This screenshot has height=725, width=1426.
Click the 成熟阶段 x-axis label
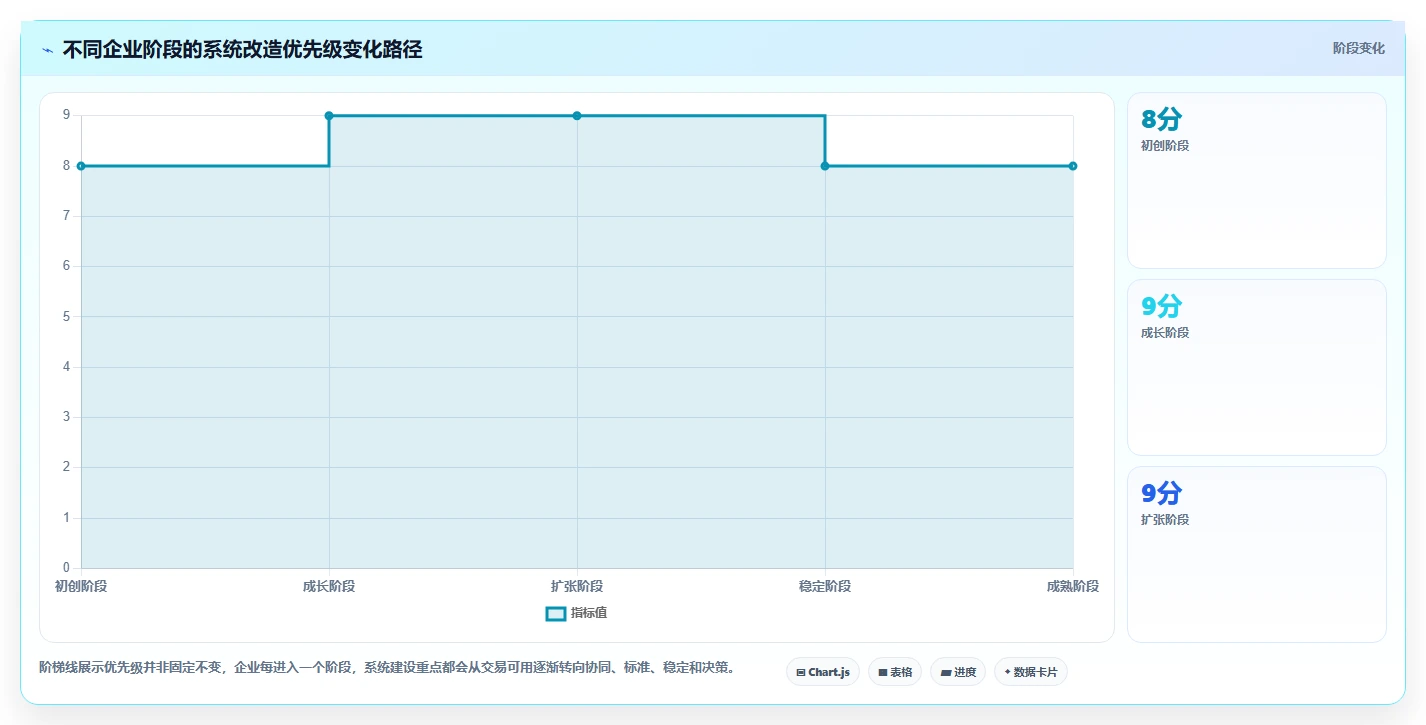(x=1073, y=586)
